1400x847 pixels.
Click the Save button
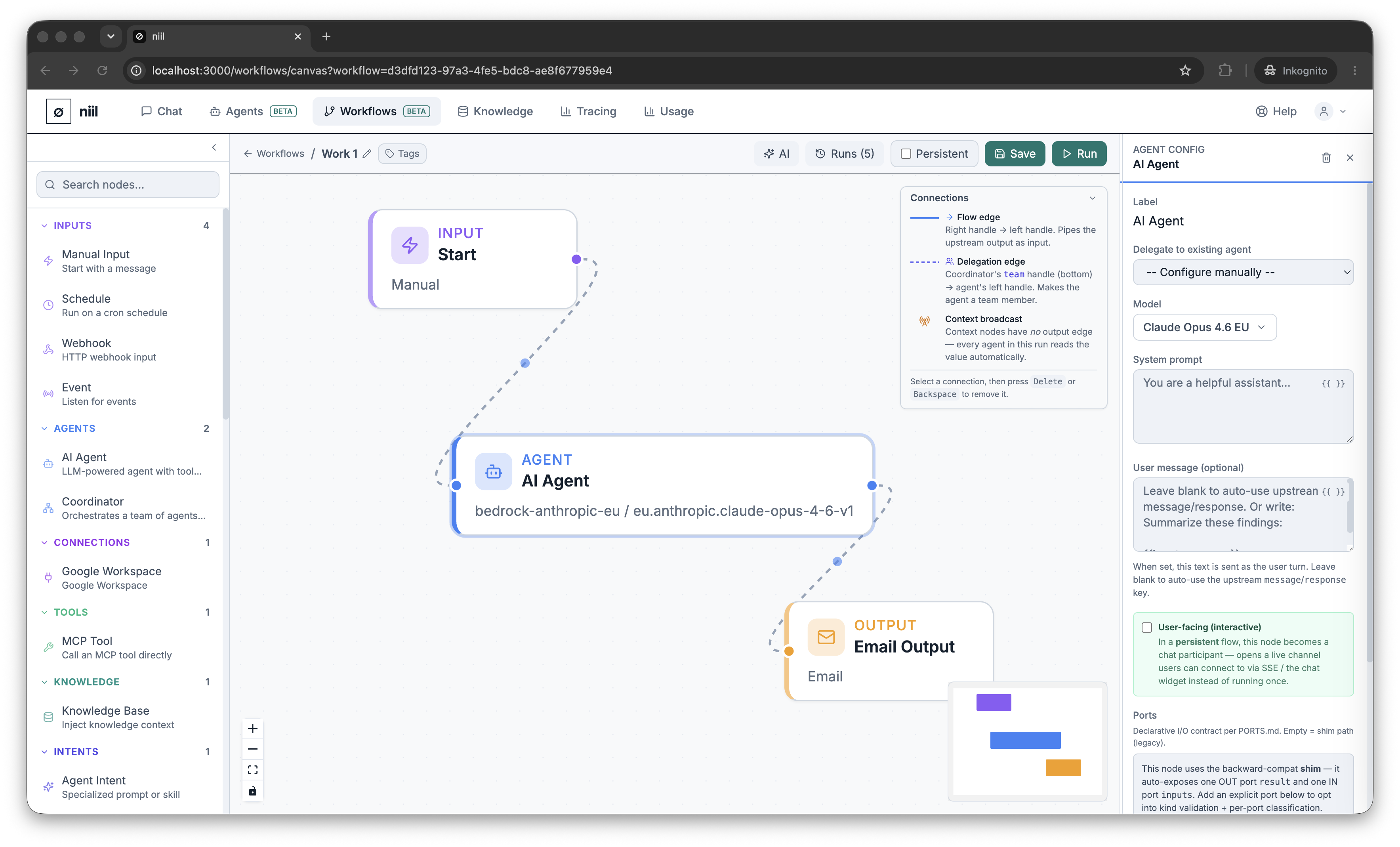click(1015, 154)
